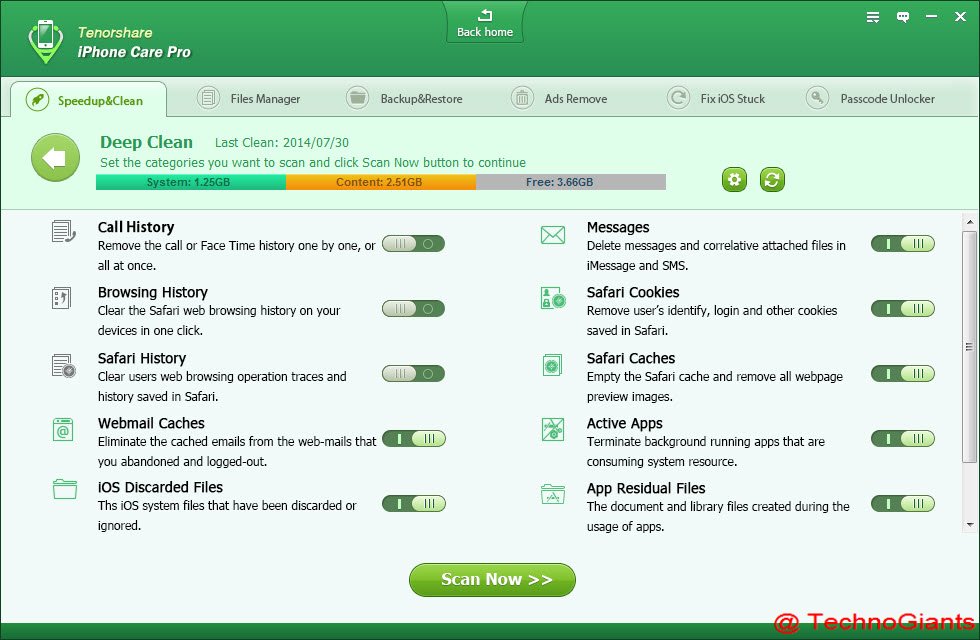
Task: Click the Deep Clean heading
Action: click(146, 142)
